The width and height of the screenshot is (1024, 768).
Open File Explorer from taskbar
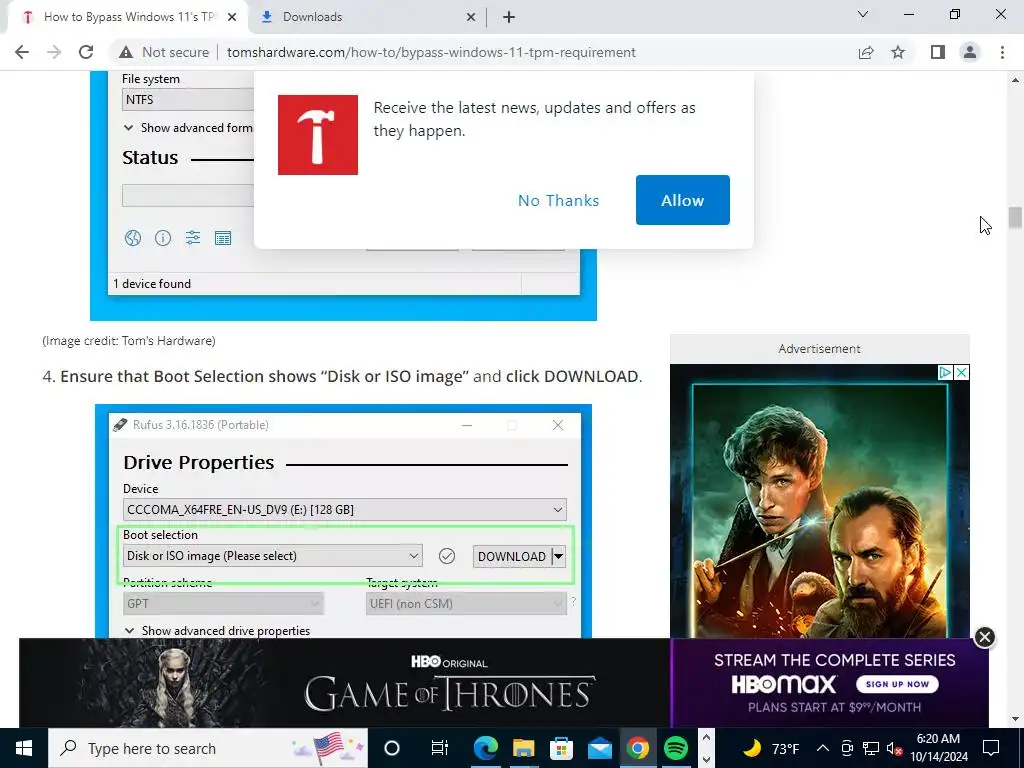(x=523, y=748)
